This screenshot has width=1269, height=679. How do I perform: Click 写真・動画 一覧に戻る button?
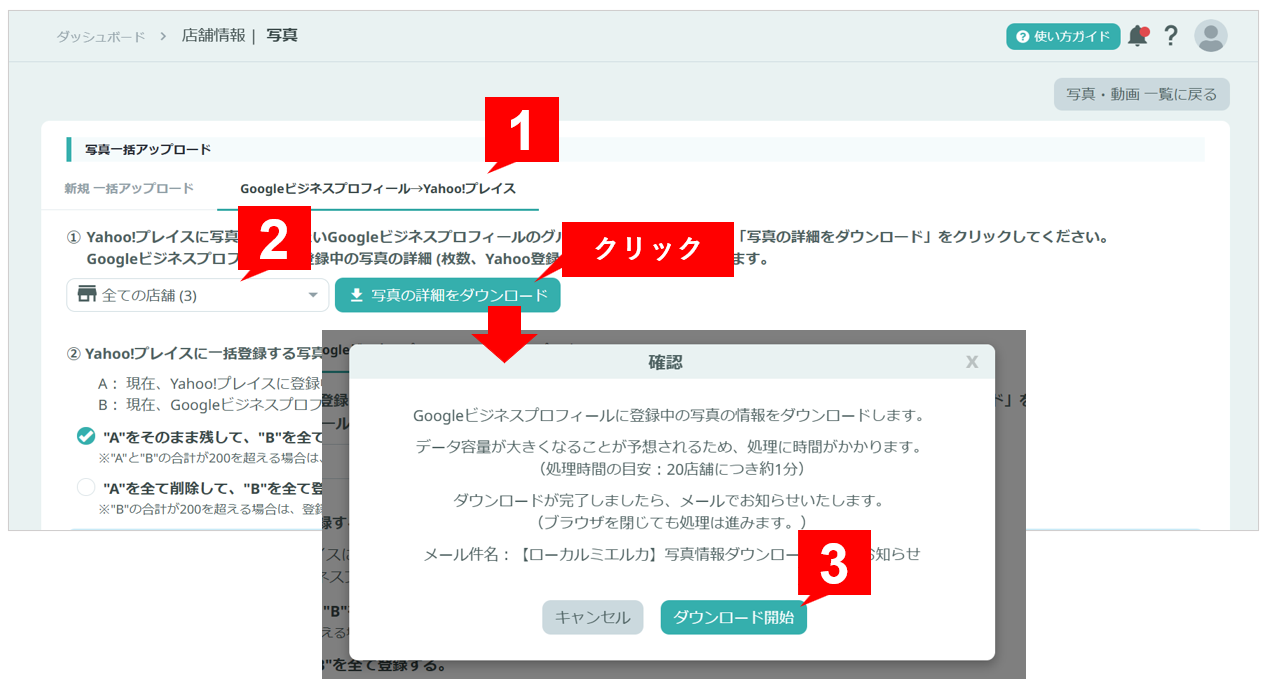(1141, 95)
